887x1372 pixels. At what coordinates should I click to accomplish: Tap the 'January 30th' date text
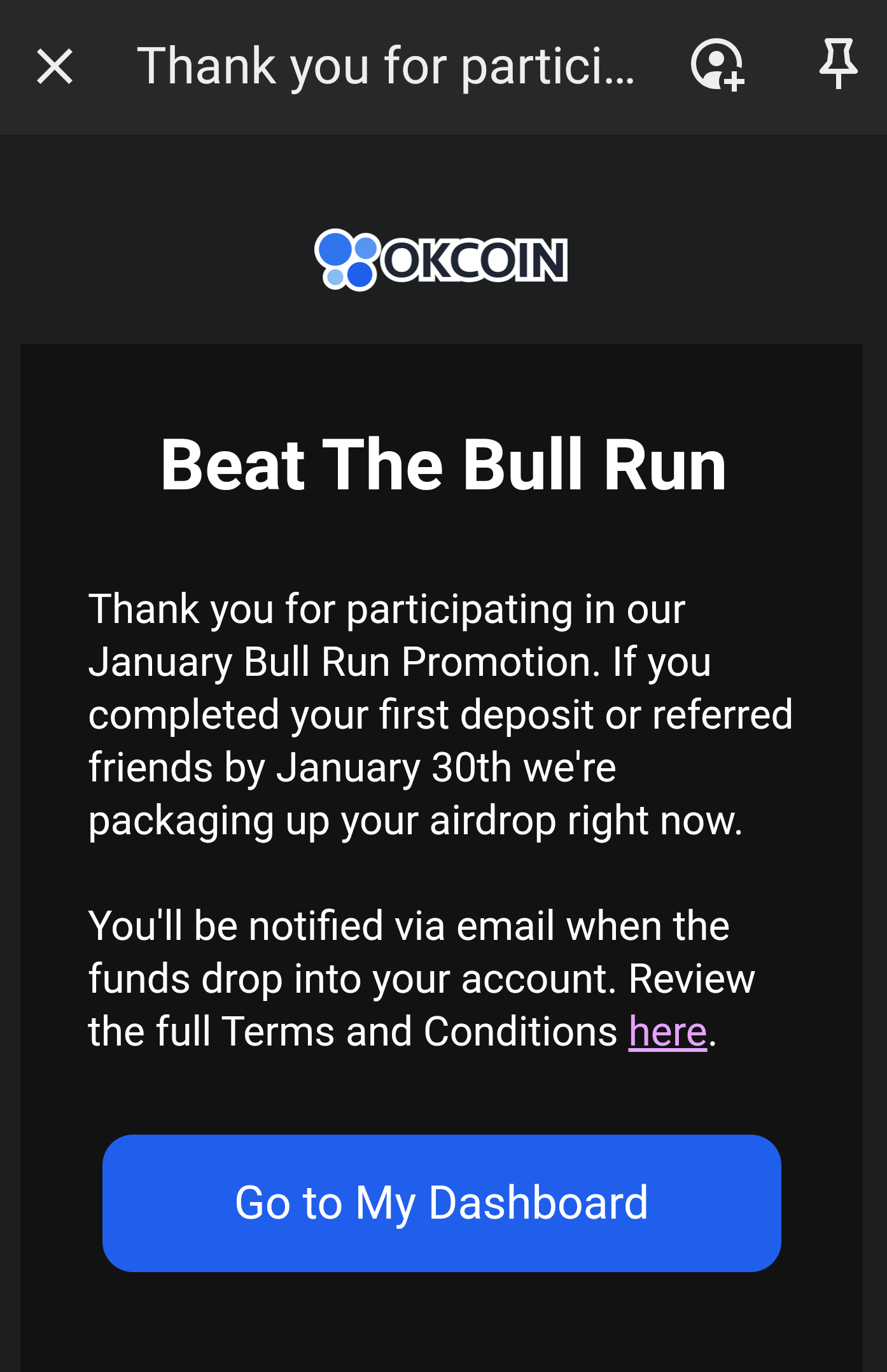[x=393, y=767]
